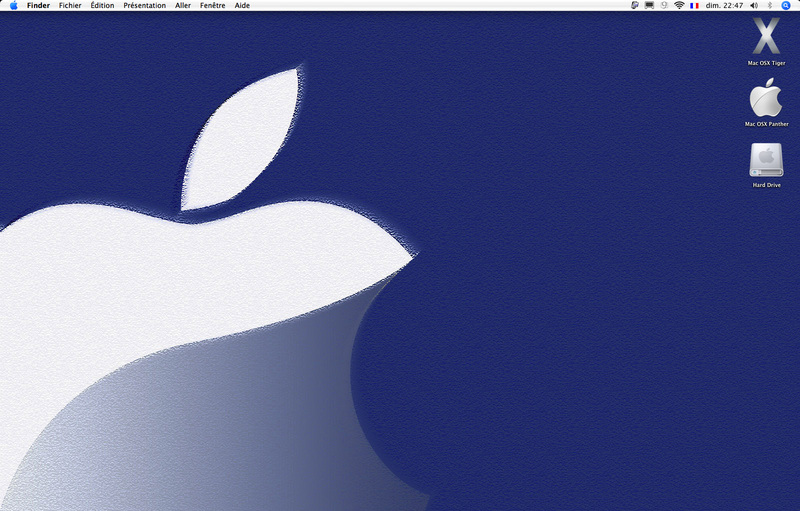The image size is (800, 511).
Task: Click the 'Mac OSX Panther' label
Action: pos(766,124)
